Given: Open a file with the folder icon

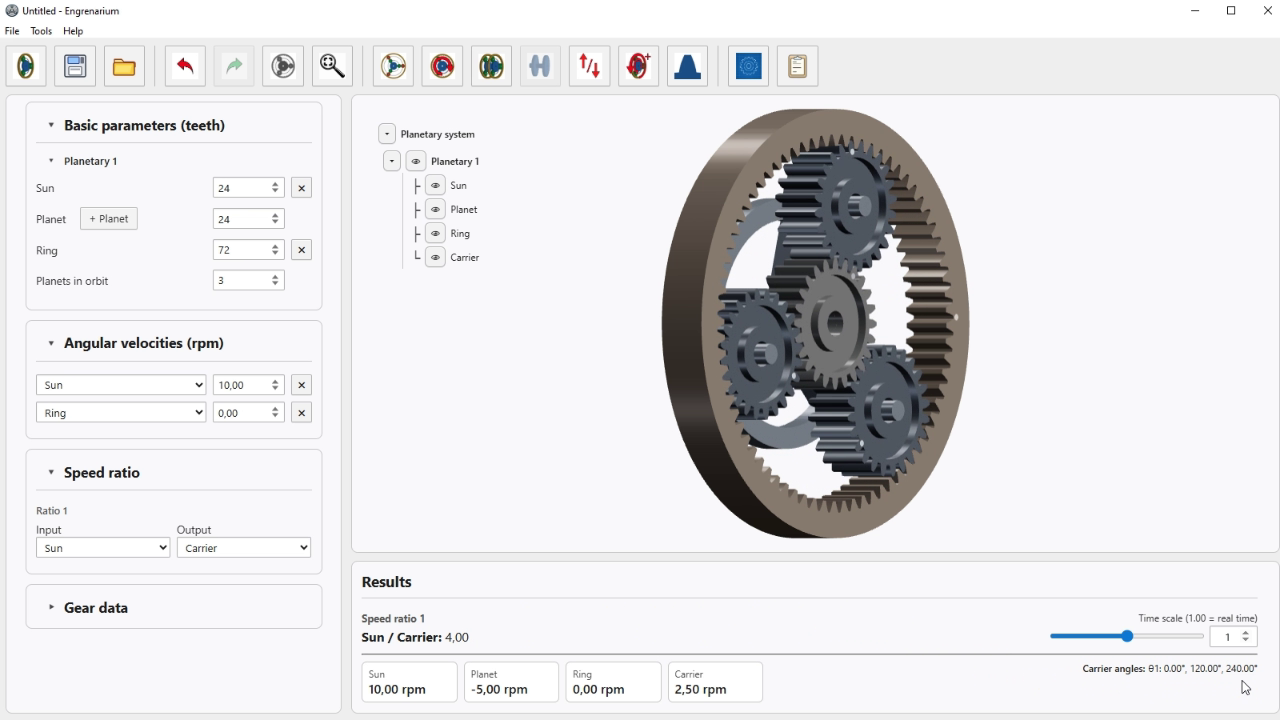Looking at the screenshot, I should (124, 66).
